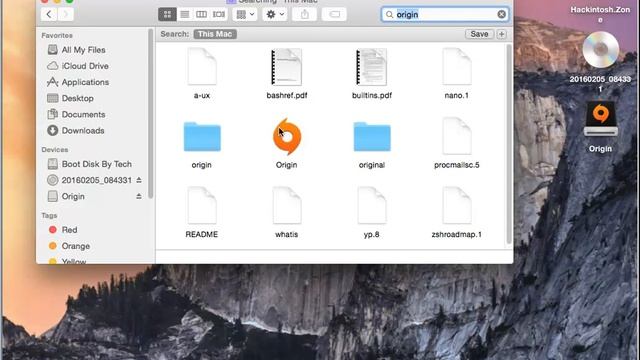
Task: Click the sidebar vertical scrollbar
Action: (151, 114)
